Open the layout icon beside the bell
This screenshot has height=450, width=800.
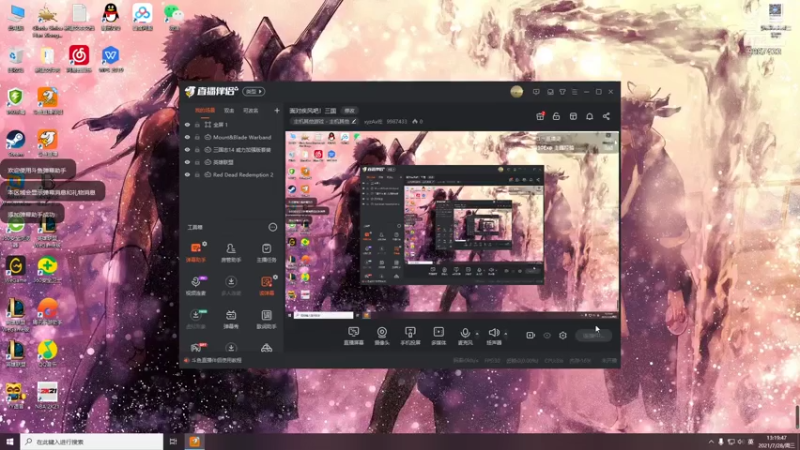coord(573,116)
